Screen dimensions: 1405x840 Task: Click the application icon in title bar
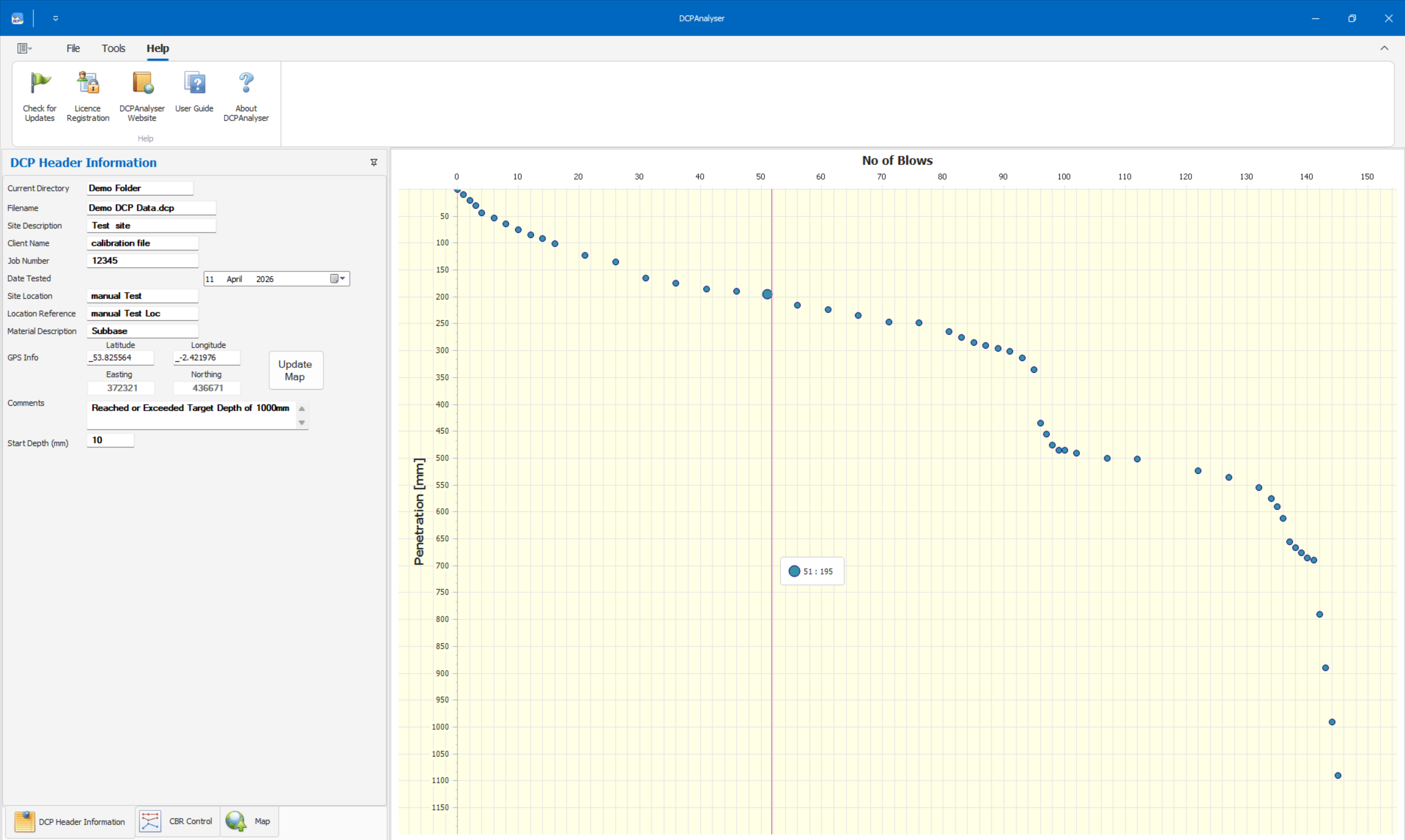pyautogui.click(x=18, y=18)
